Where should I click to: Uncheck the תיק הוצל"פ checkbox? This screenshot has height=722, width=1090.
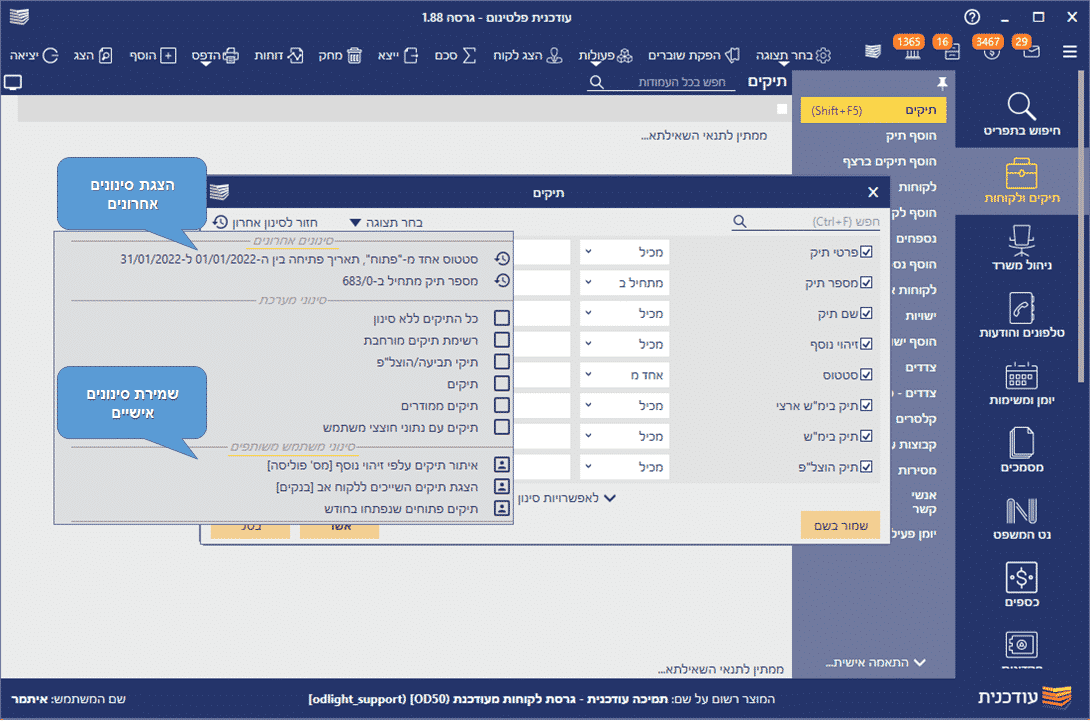(866, 466)
